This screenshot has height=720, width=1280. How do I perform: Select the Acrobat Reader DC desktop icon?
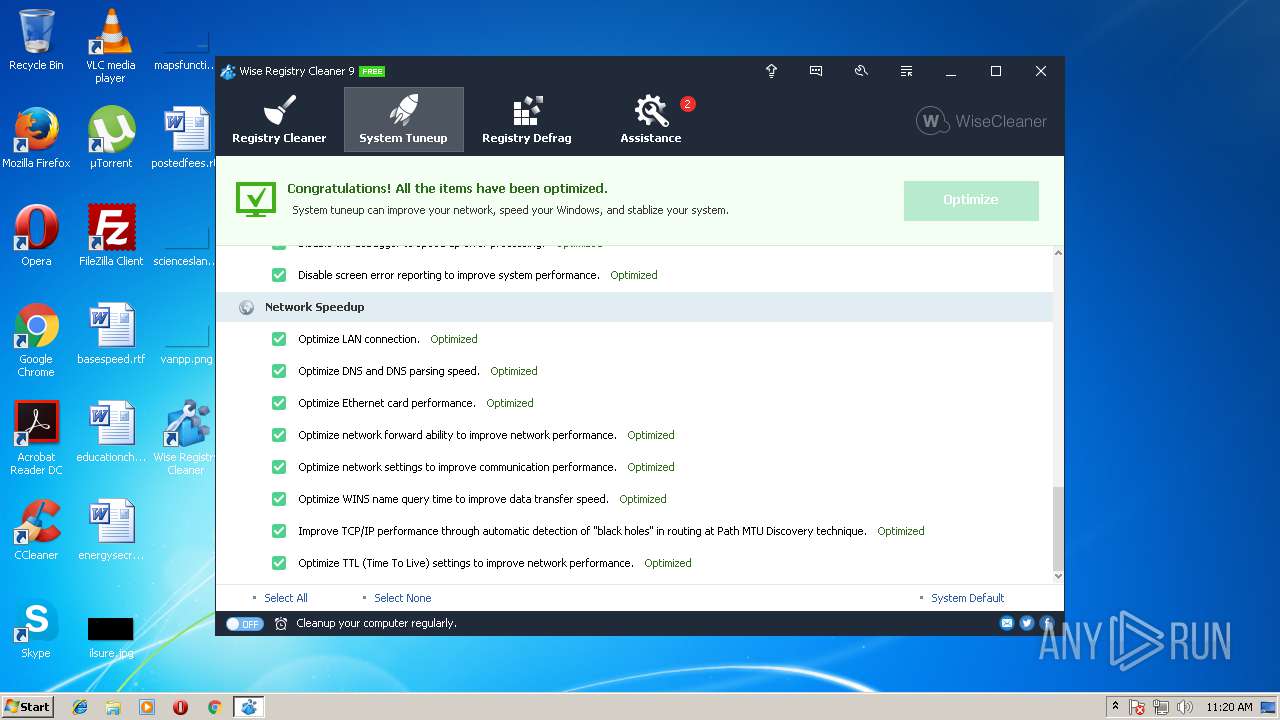coord(36,438)
